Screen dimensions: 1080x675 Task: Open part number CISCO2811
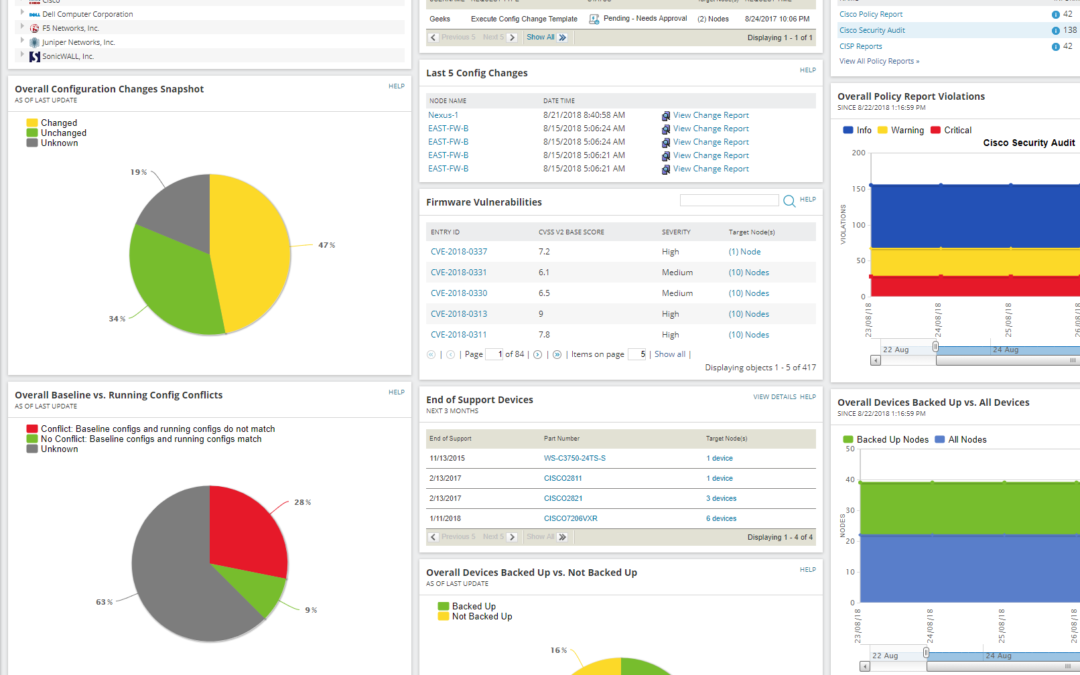click(x=563, y=479)
